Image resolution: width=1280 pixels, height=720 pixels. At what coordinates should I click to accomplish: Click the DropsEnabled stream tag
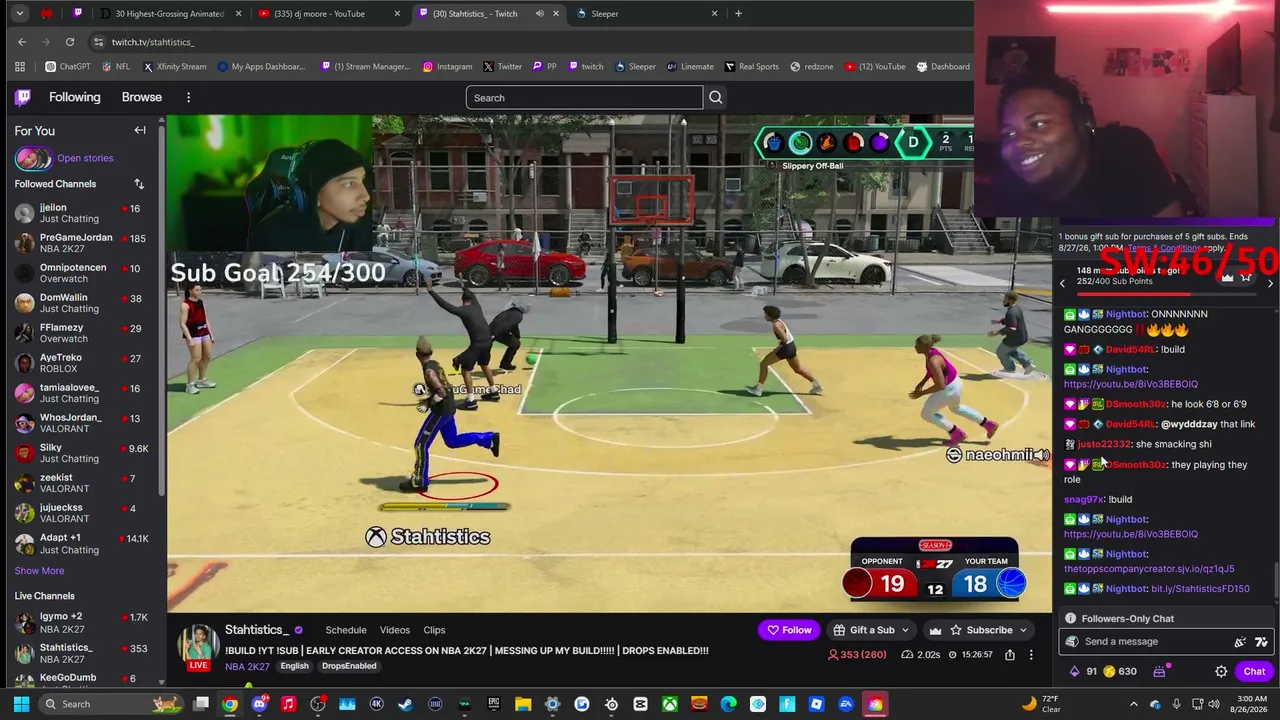tap(349, 666)
